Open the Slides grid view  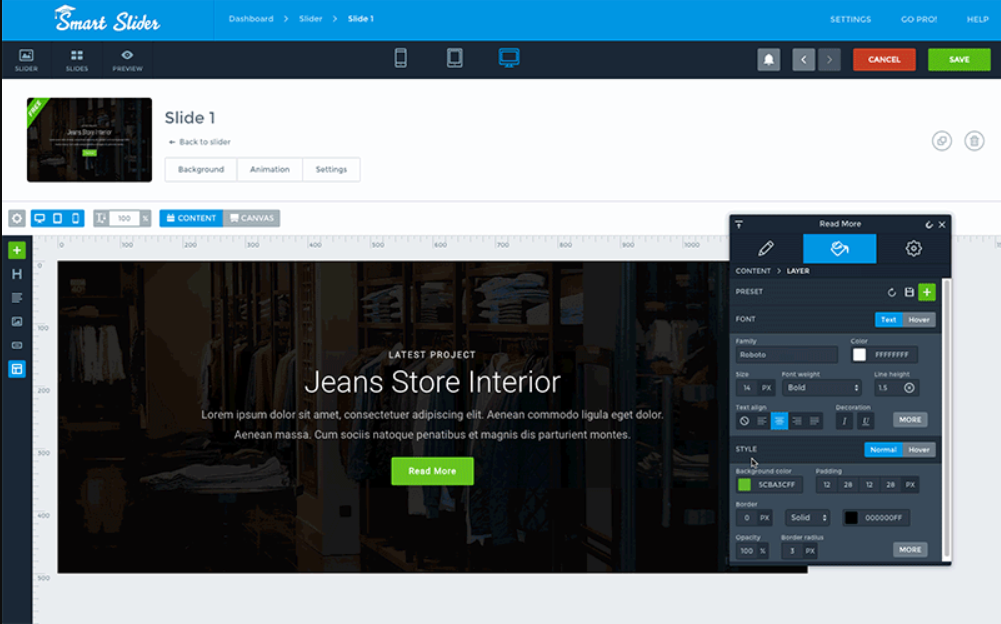(x=77, y=59)
